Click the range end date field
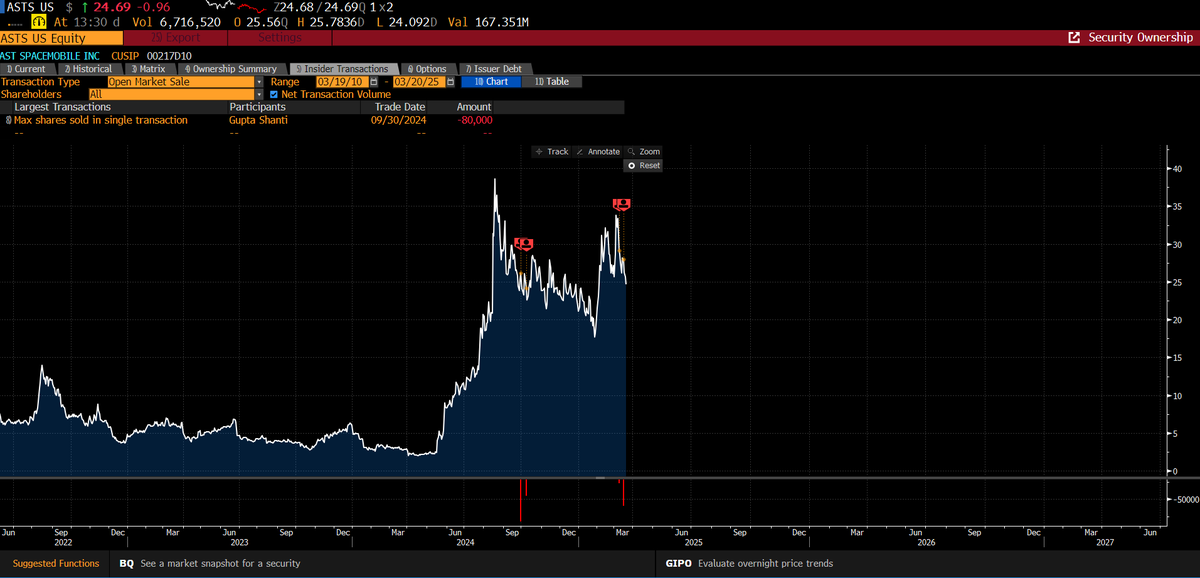The image size is (1200, 578). tap(419, 82)
